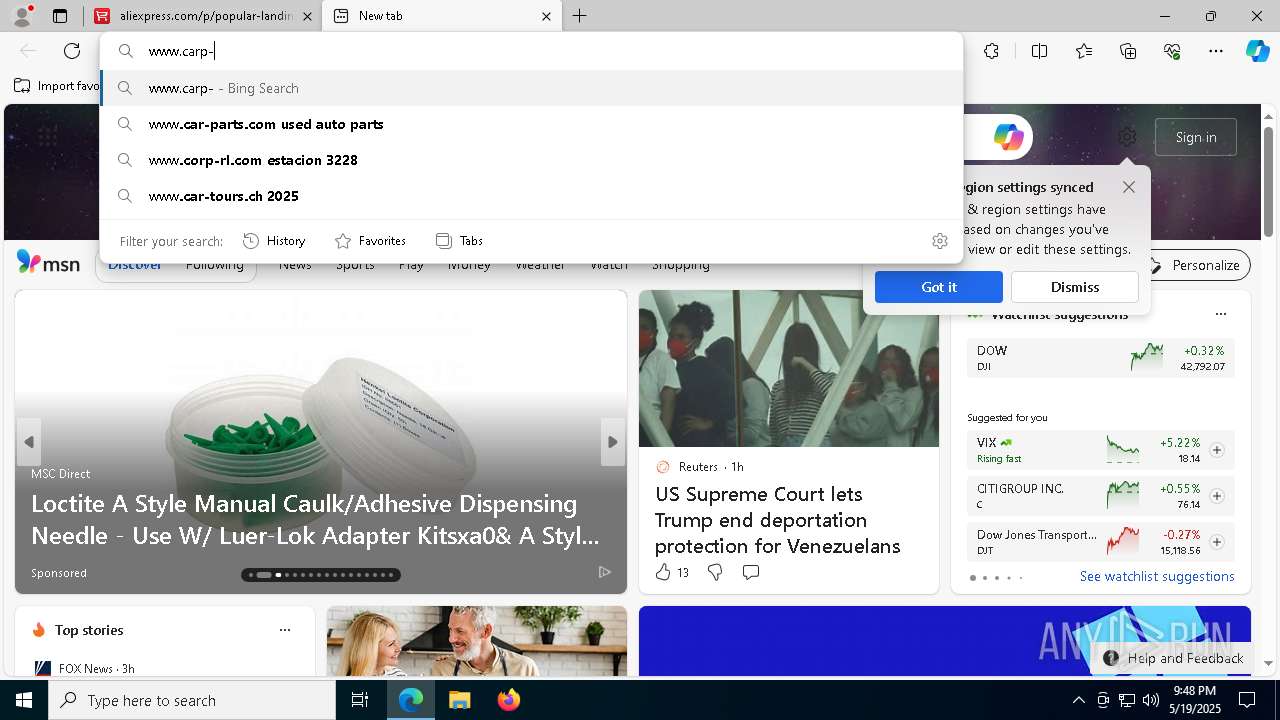Click the Sign in button
Viewport: 1280px width, 720px height.
(x=1195, y=137)
